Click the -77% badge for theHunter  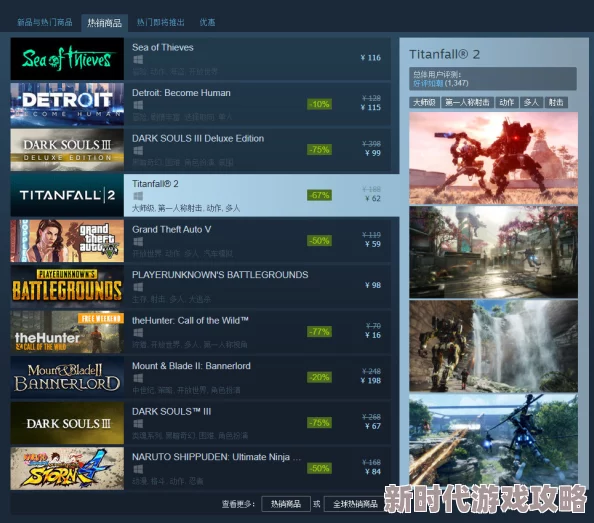tap(319, 332)
